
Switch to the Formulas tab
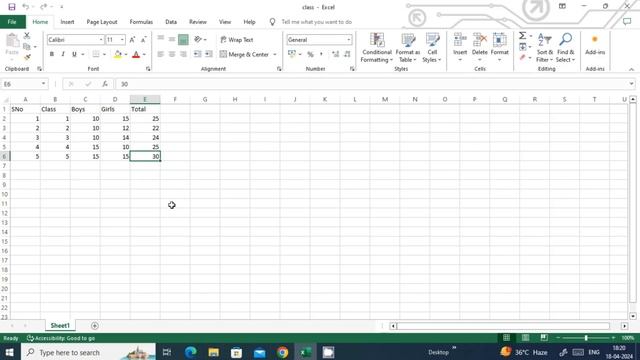(x=141, y=22)
